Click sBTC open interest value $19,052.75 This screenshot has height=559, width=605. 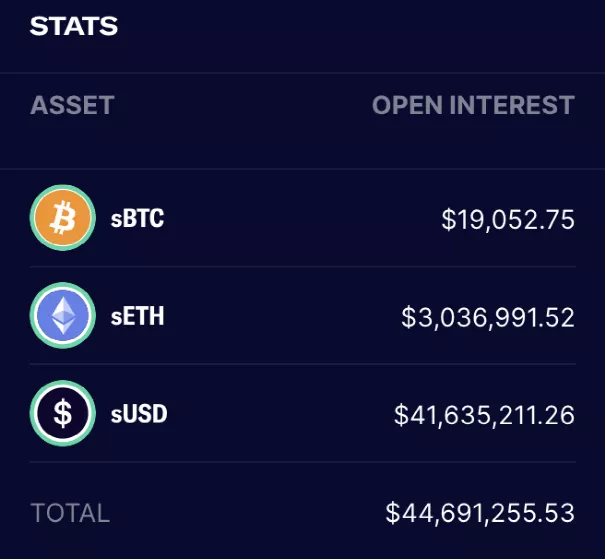coord(508,220)
